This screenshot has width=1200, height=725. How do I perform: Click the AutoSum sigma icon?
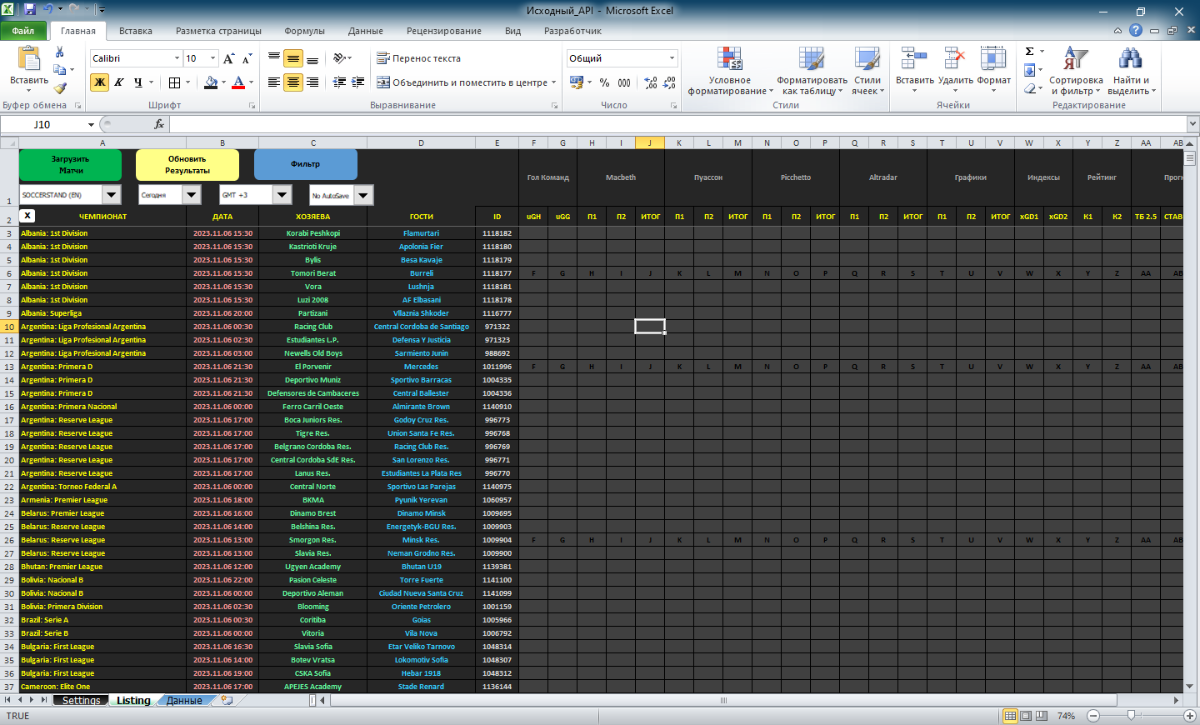click(x=1029, y=52)
